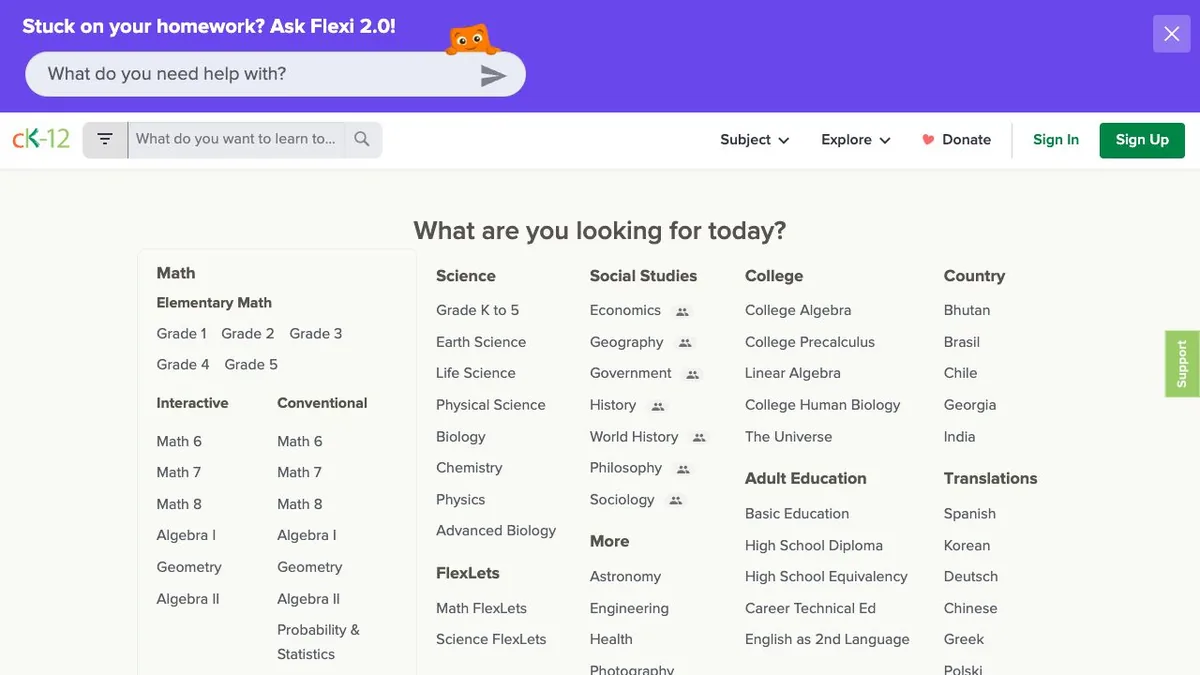Open Conventional Algebra II
The height and width of the screenshot is (675, 1200).
308,599
